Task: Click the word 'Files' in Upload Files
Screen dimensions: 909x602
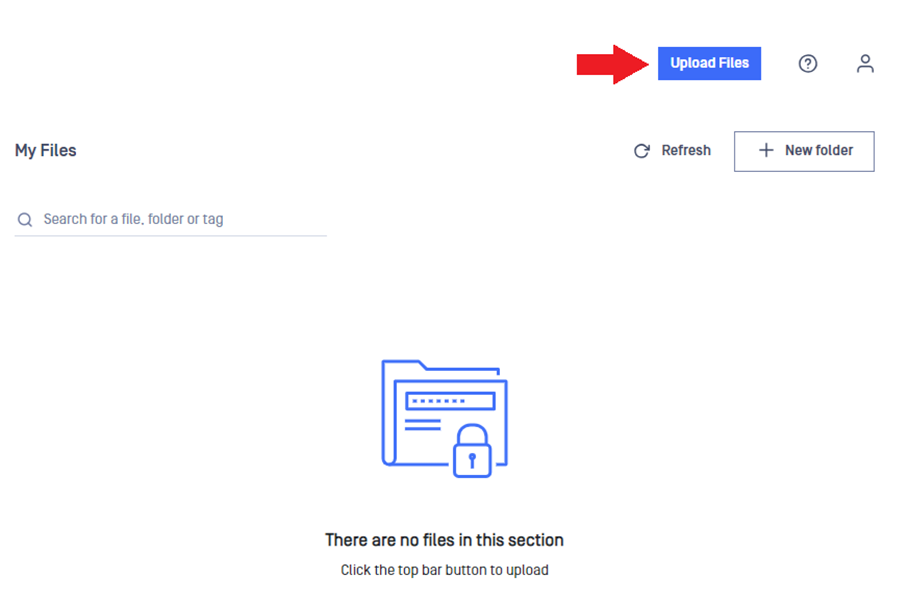Action: click(733, 63)
